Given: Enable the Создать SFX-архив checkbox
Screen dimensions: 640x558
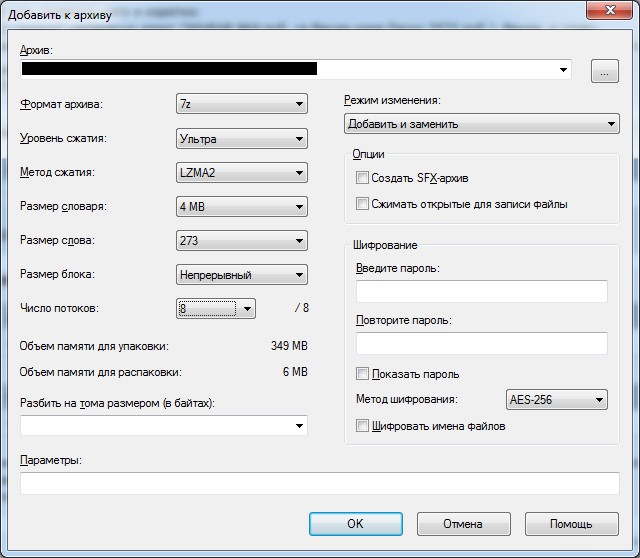Looking at the screenshot, I should pyautogui.click(x=363, y=178).
